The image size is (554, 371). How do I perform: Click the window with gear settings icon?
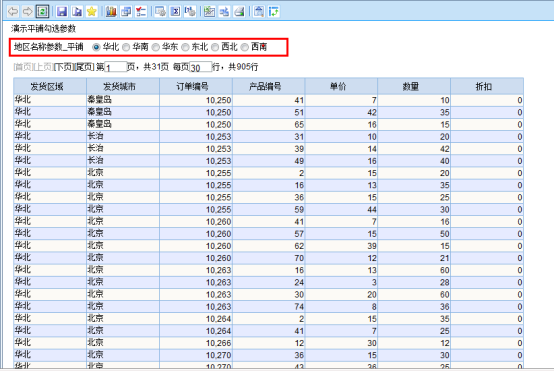coord(160,12)
